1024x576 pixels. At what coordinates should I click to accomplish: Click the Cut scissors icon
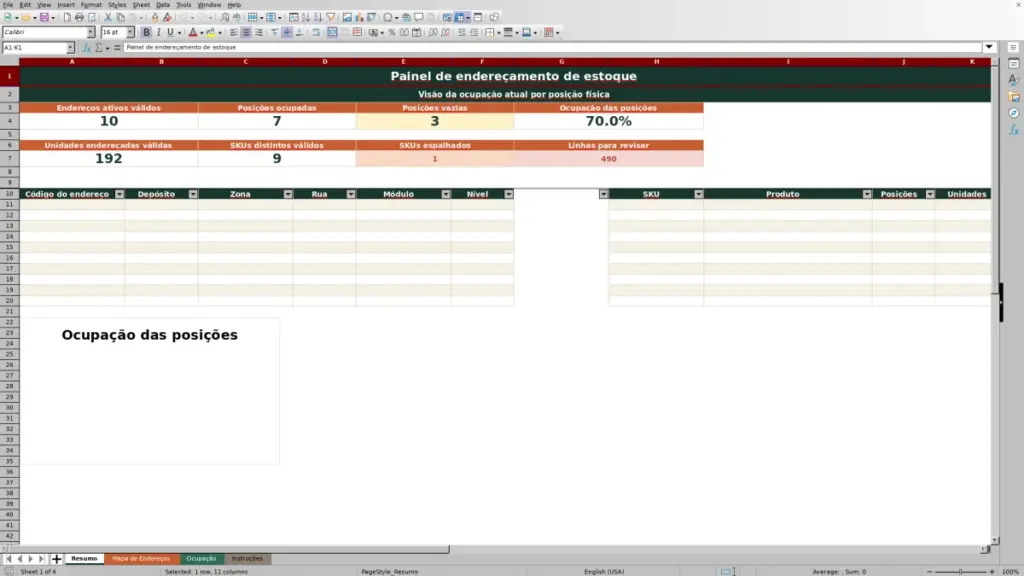(x=108, y=18)
